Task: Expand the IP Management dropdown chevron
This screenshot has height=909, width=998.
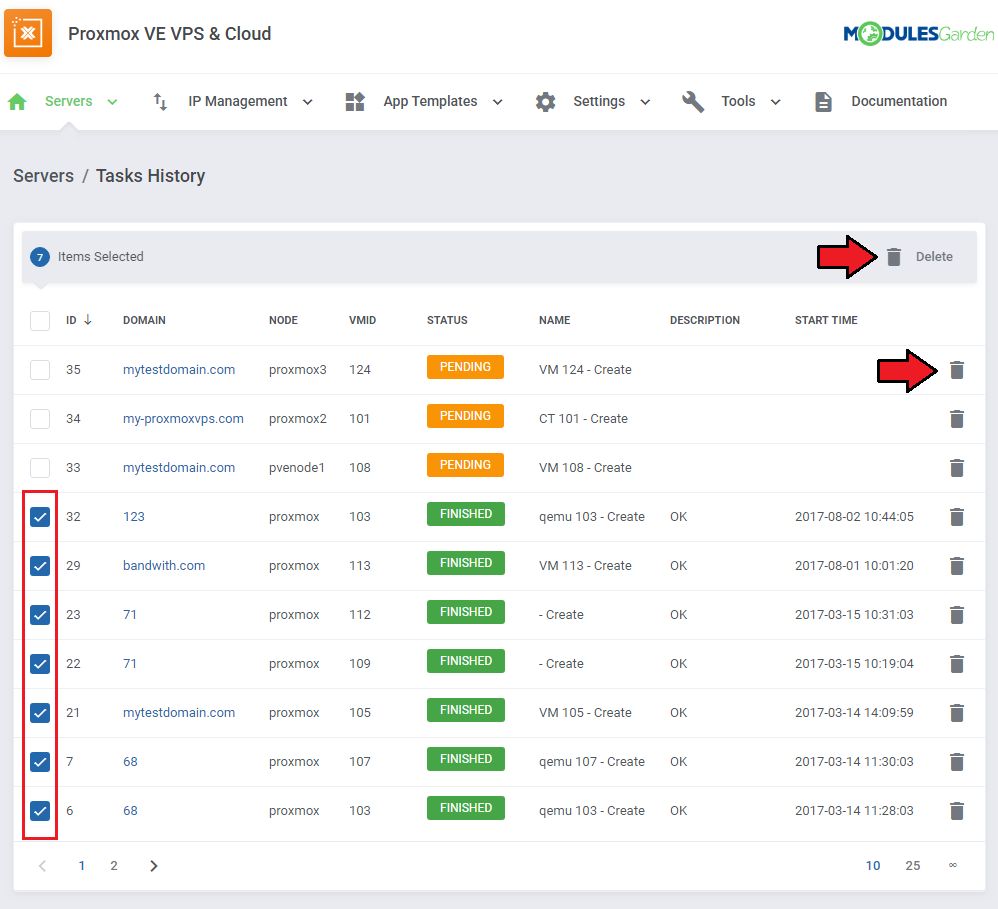Action: (x=307, y=102)
